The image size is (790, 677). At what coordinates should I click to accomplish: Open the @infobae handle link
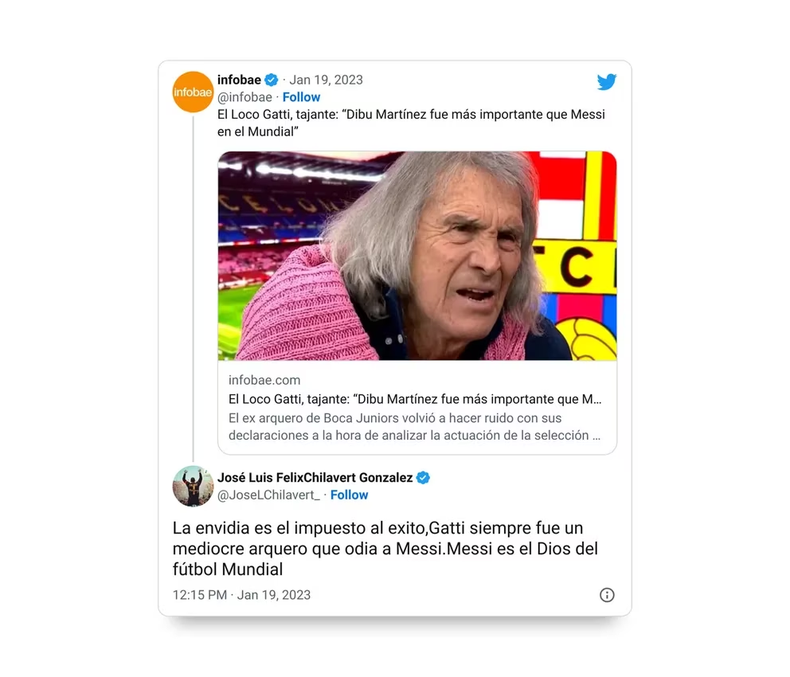point(245,97)
